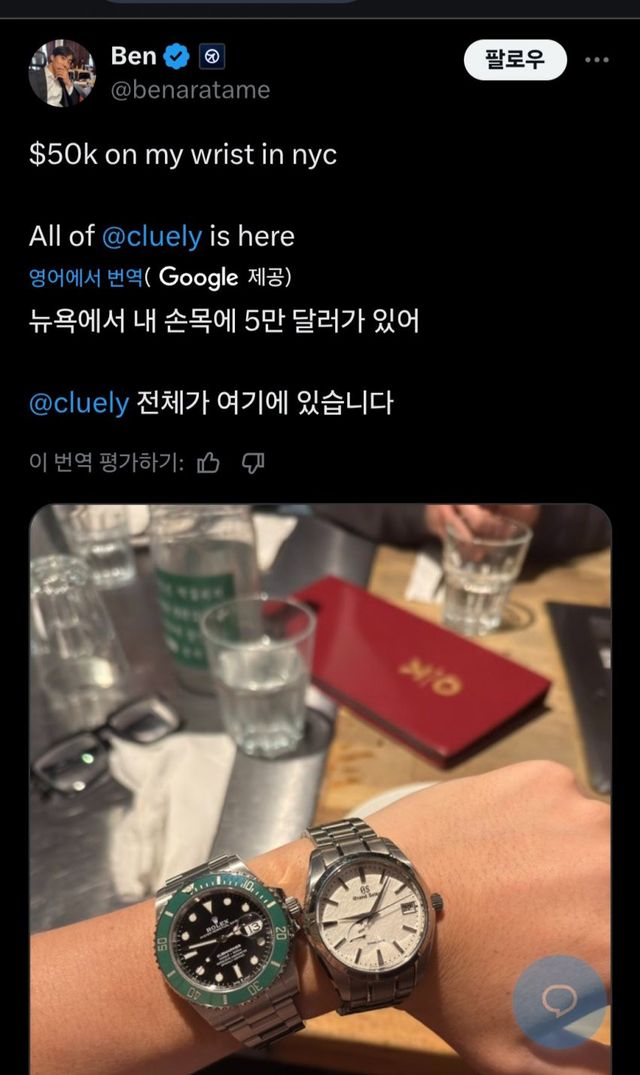Select the Korean translated sentence 뉴욕에서 내 손목에

(x=223, y=322)
